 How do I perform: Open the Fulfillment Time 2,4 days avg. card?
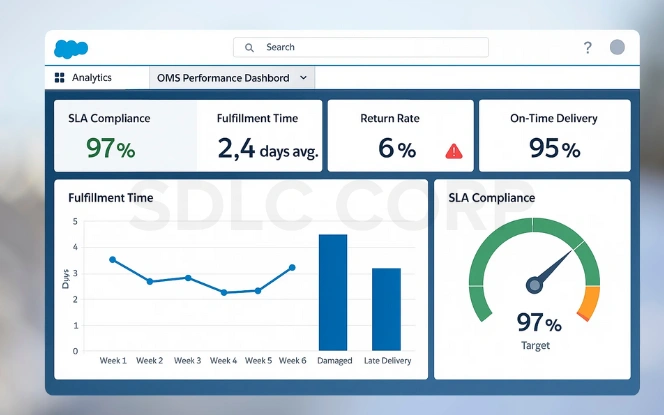(x=259, y=135)
